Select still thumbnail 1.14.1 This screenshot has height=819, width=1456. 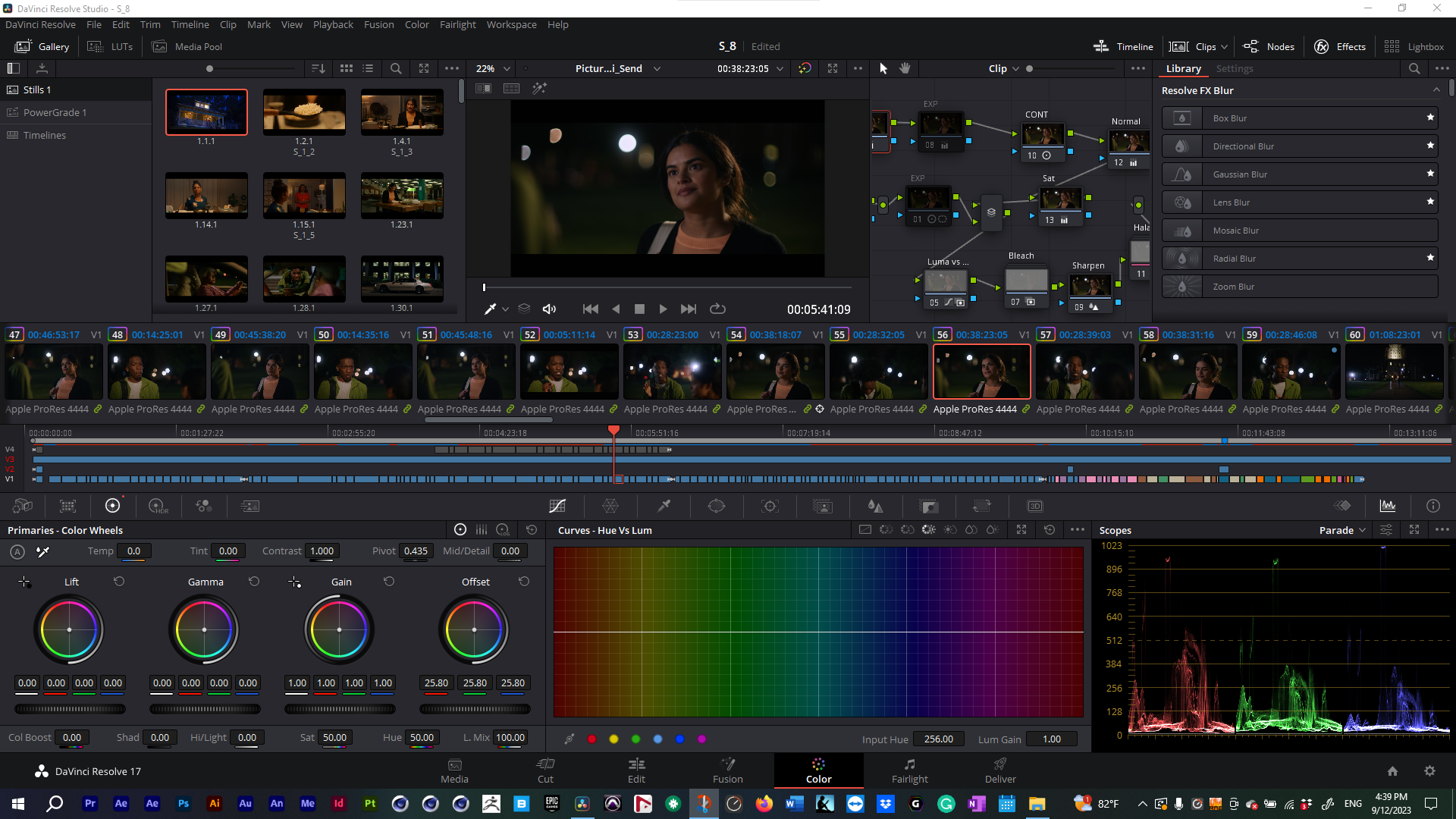coord(206,196)
